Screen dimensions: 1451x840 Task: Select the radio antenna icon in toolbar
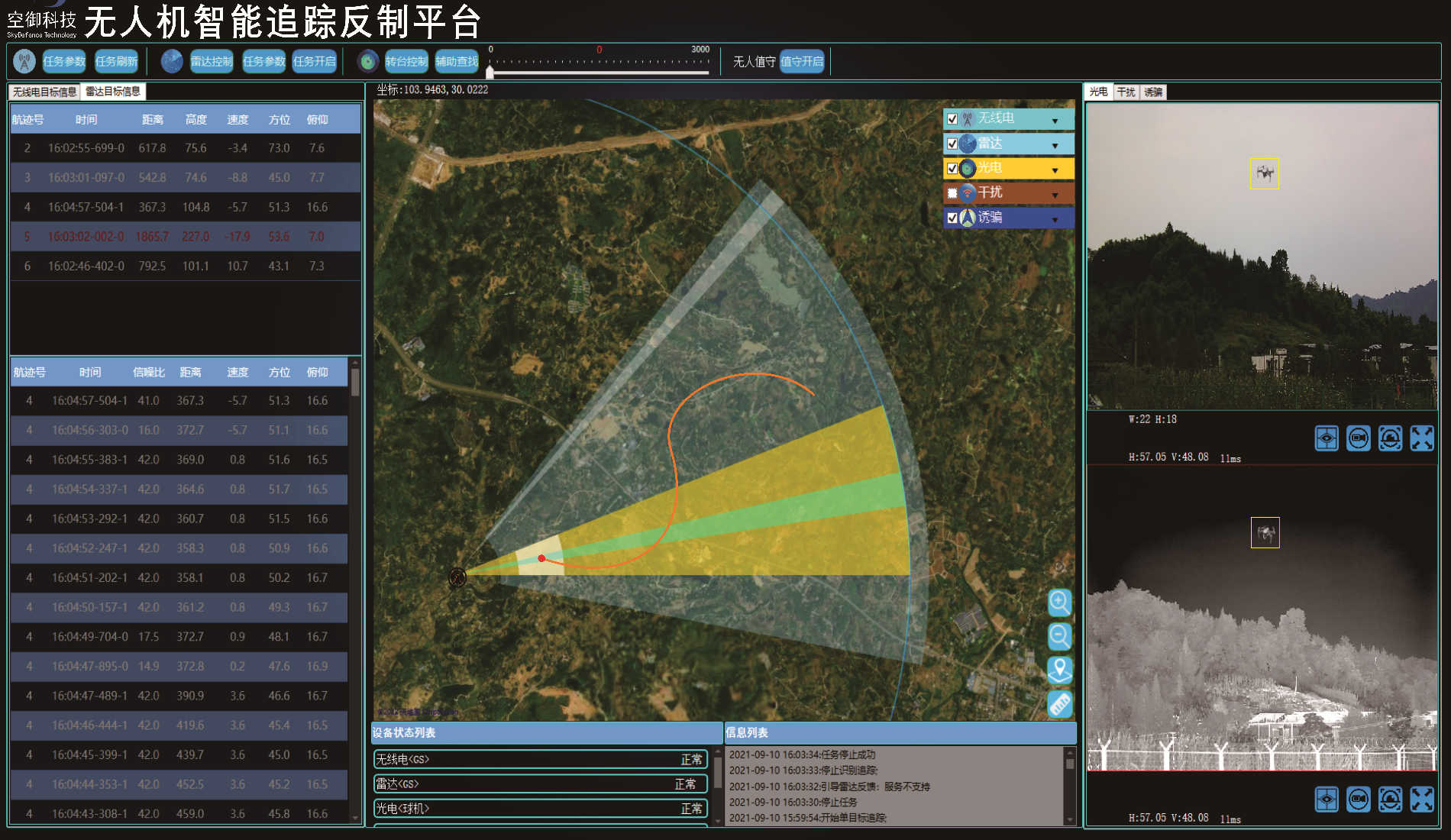point(23,60)
